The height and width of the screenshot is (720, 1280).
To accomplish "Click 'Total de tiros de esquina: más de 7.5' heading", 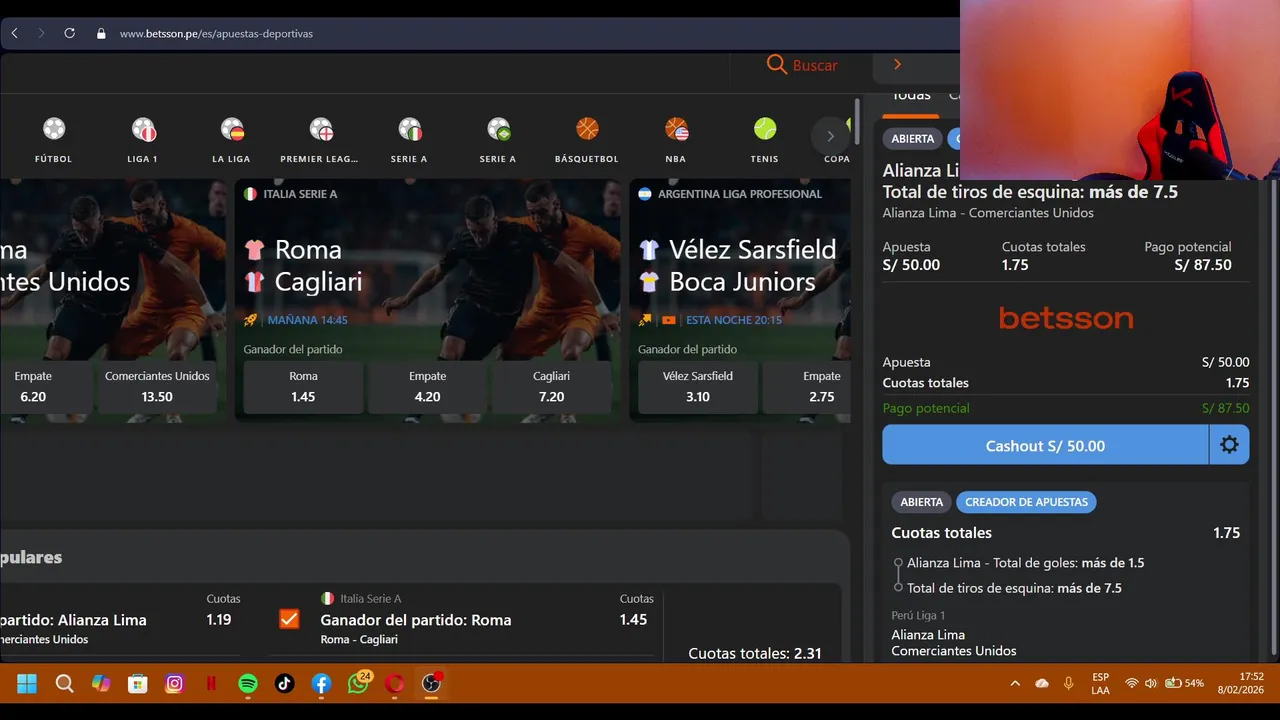I will [1030, 192].
